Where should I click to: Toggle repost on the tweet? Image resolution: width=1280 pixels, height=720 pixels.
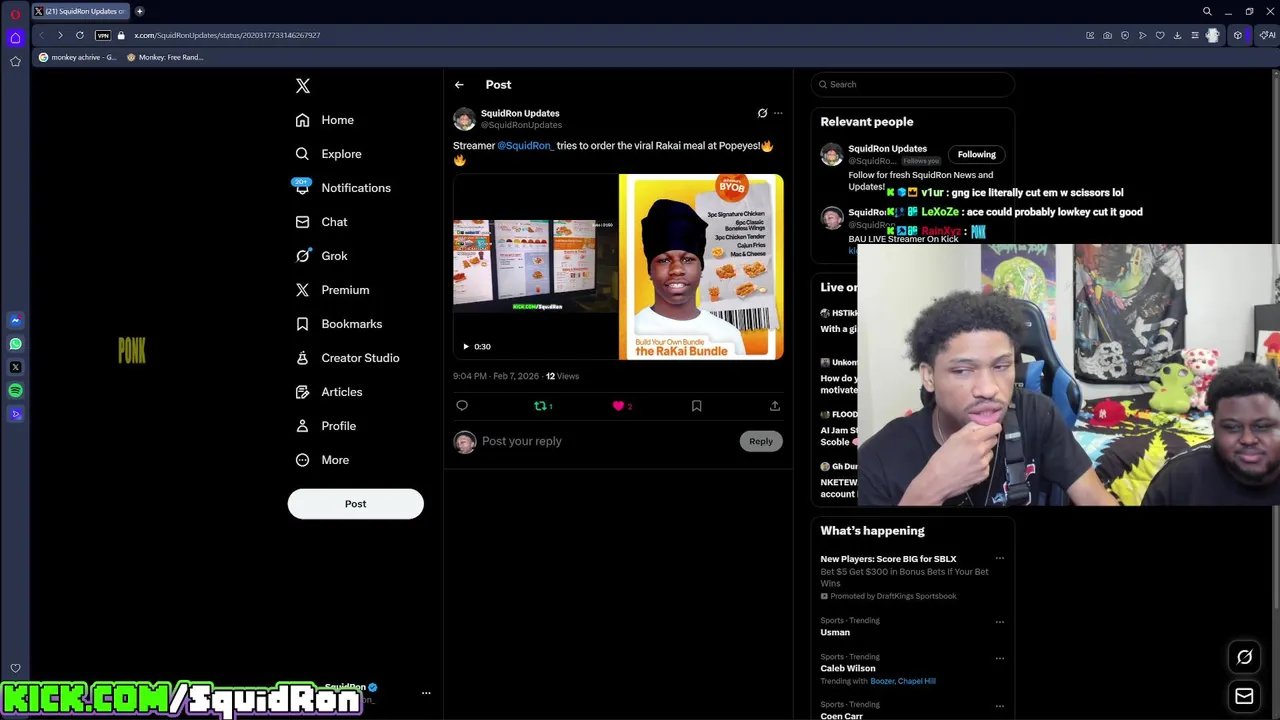541,406
